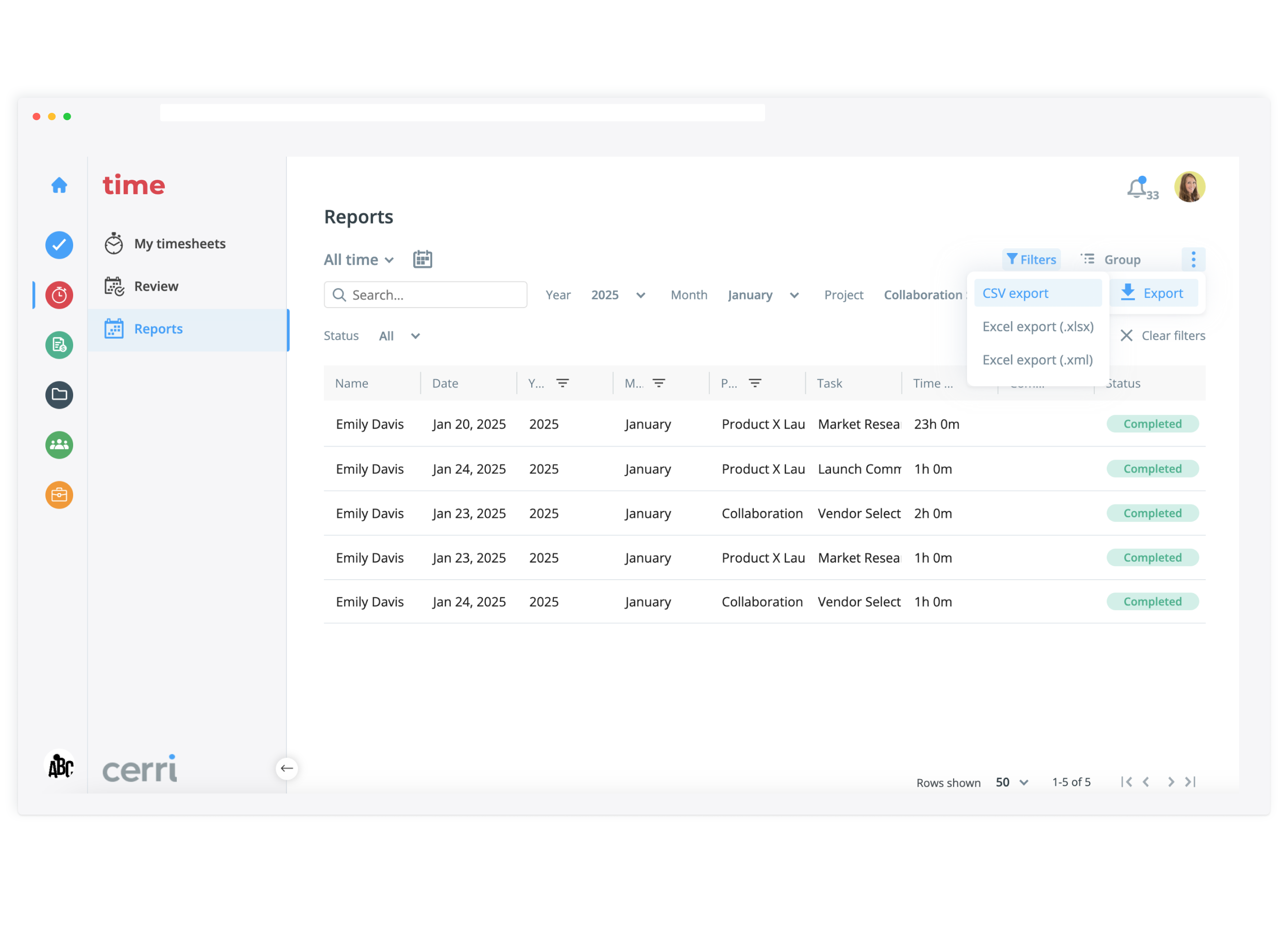Click the Year column filter icon
The width and height of the screenshot is (1288, 945).
563,383
